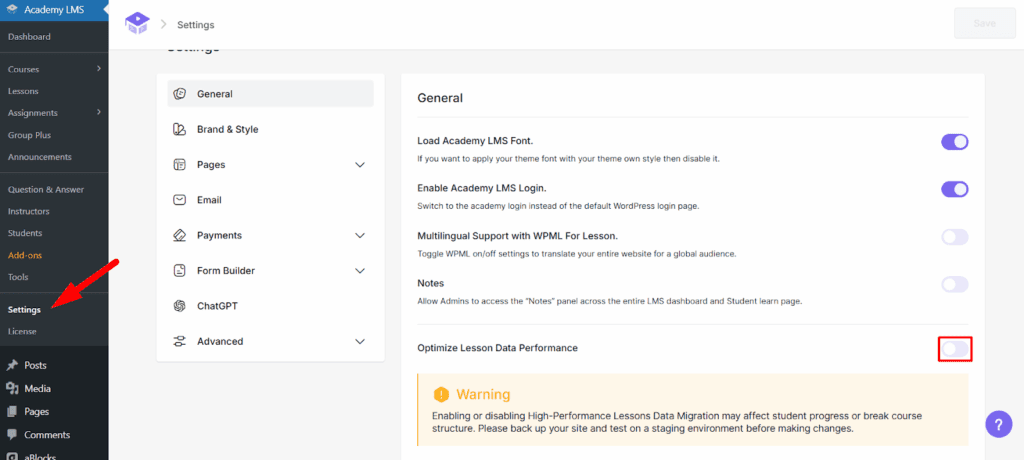Expand the Advanced settings chevron
Image resolution: width=1024 pixels, height=460 pixels.
pos(360,341)
